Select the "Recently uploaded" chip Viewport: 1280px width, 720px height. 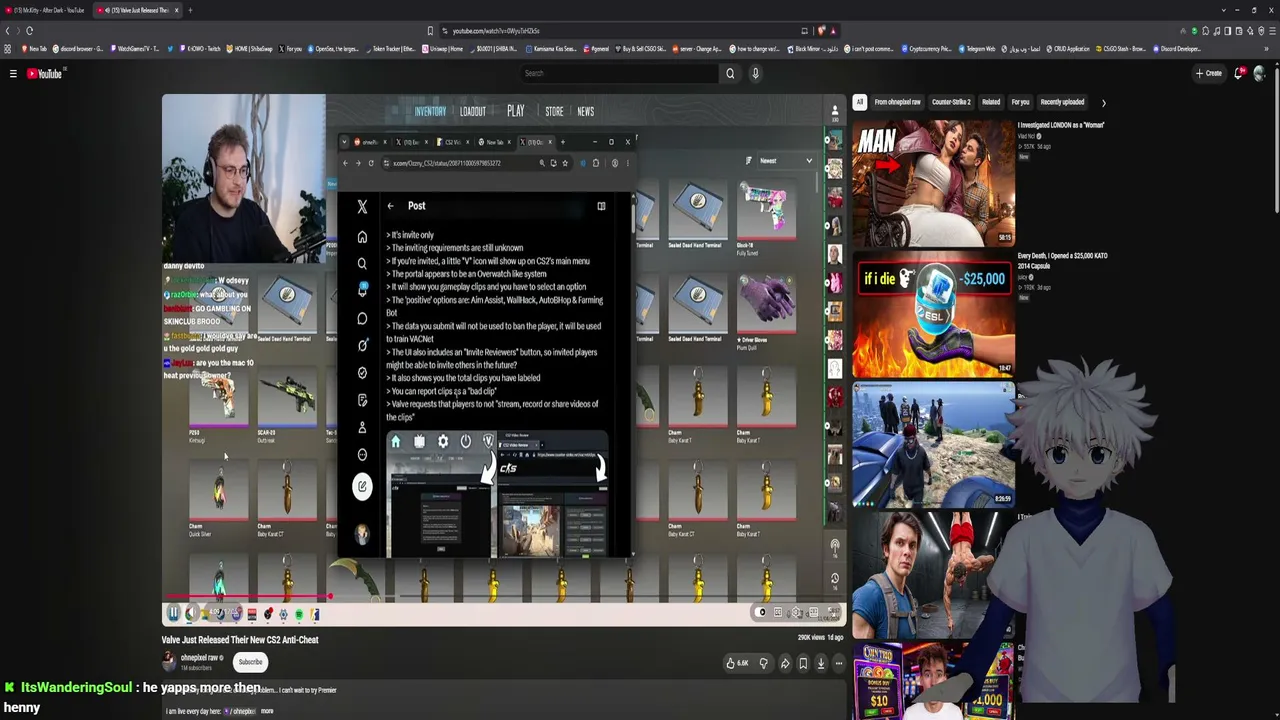[x=1062, y=102]
